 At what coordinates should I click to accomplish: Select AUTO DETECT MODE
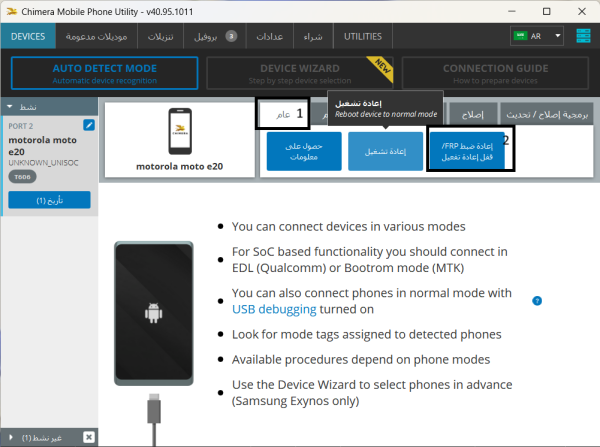point(104,73)
